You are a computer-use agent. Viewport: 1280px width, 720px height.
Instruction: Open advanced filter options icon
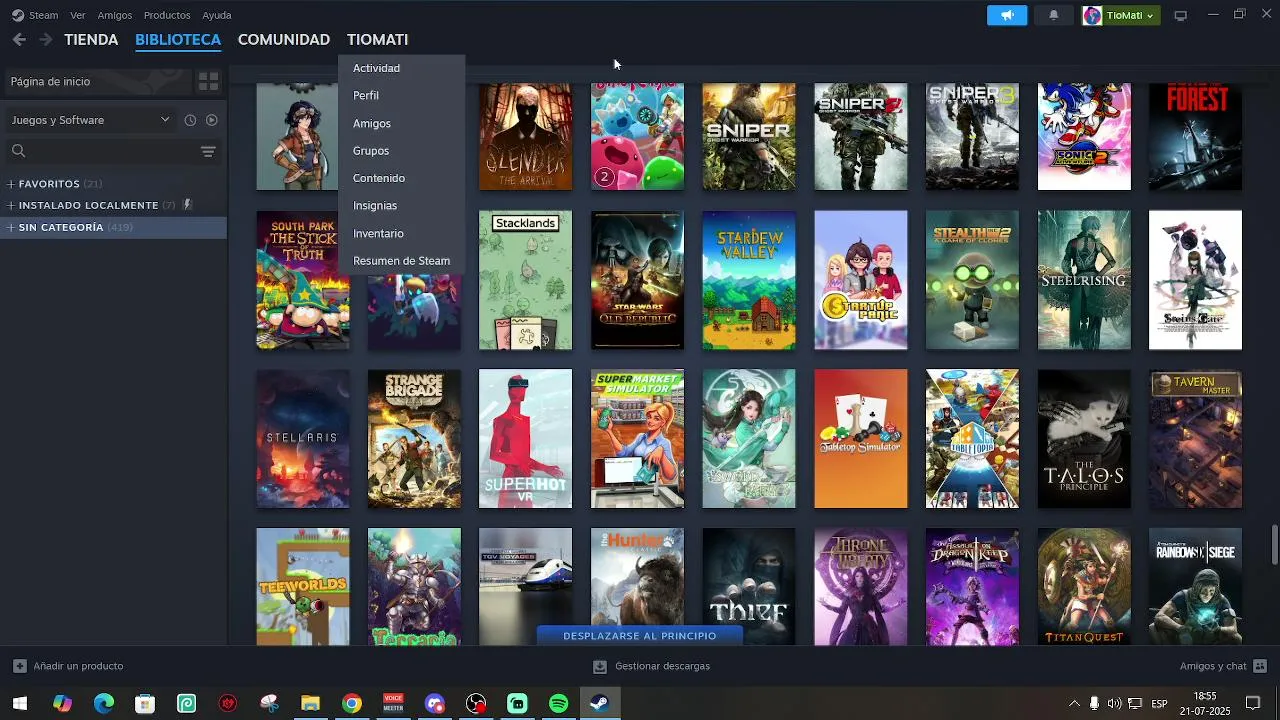208,151
